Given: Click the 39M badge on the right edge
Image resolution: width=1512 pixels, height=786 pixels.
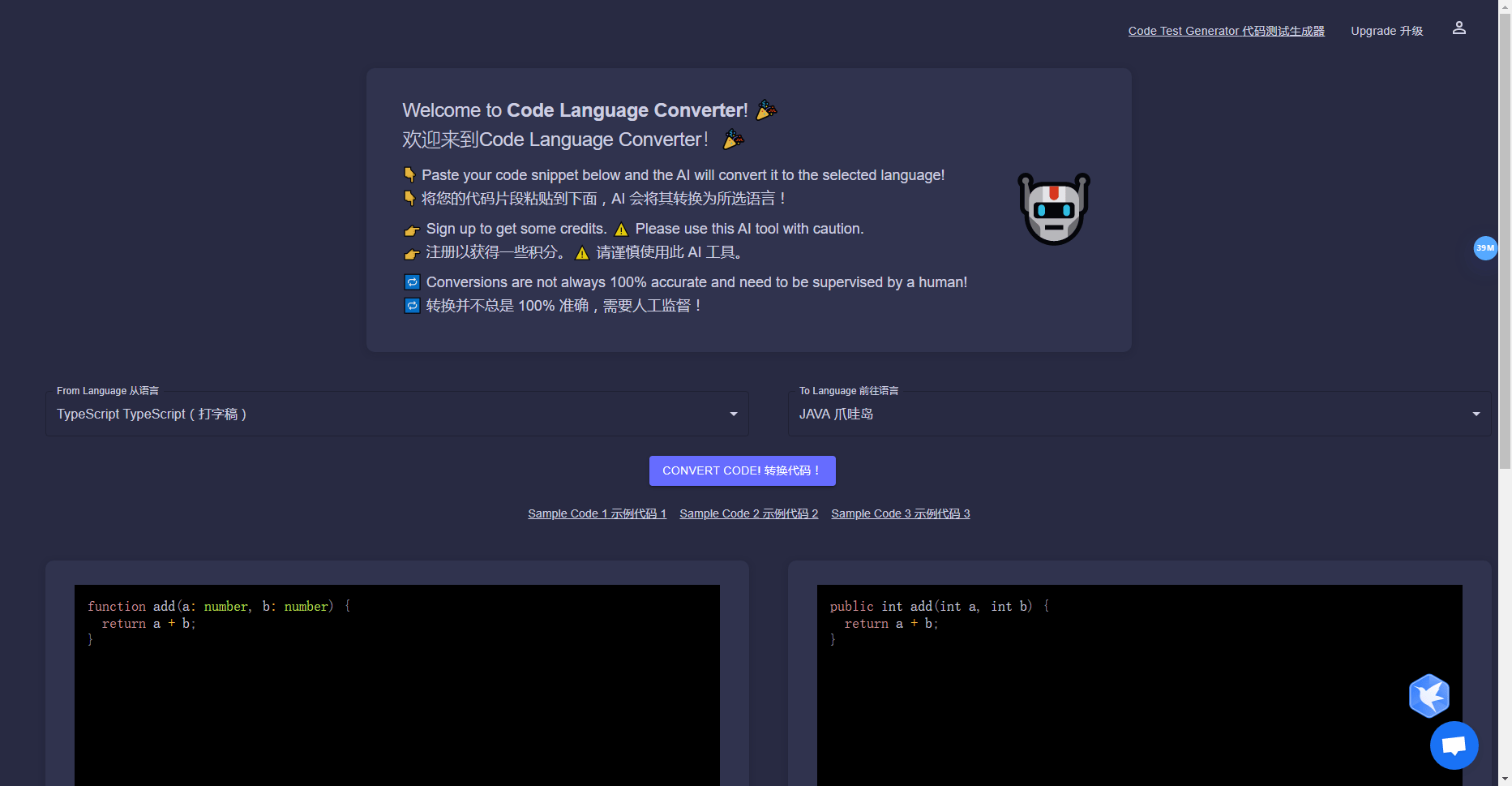Looking at the screenshot, I should 1485,248.
